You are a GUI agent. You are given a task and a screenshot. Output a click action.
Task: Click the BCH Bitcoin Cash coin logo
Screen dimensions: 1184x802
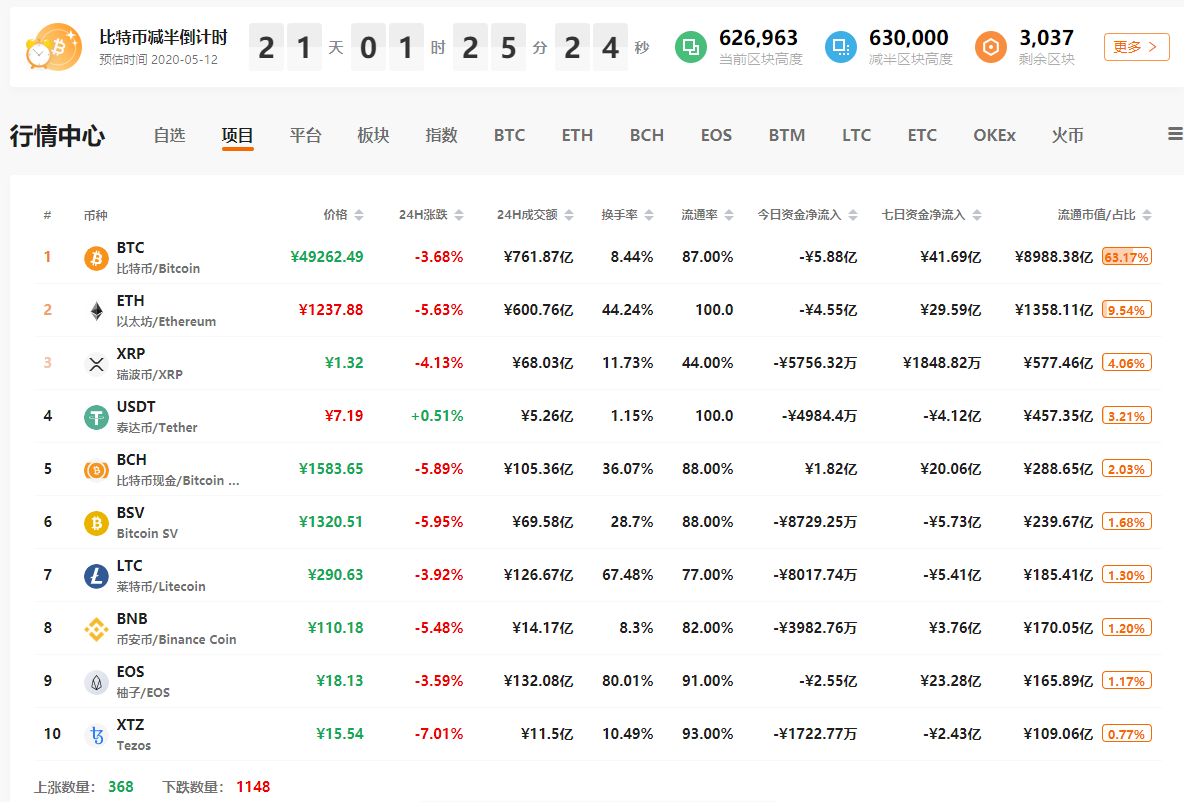[x=96, y=470]
